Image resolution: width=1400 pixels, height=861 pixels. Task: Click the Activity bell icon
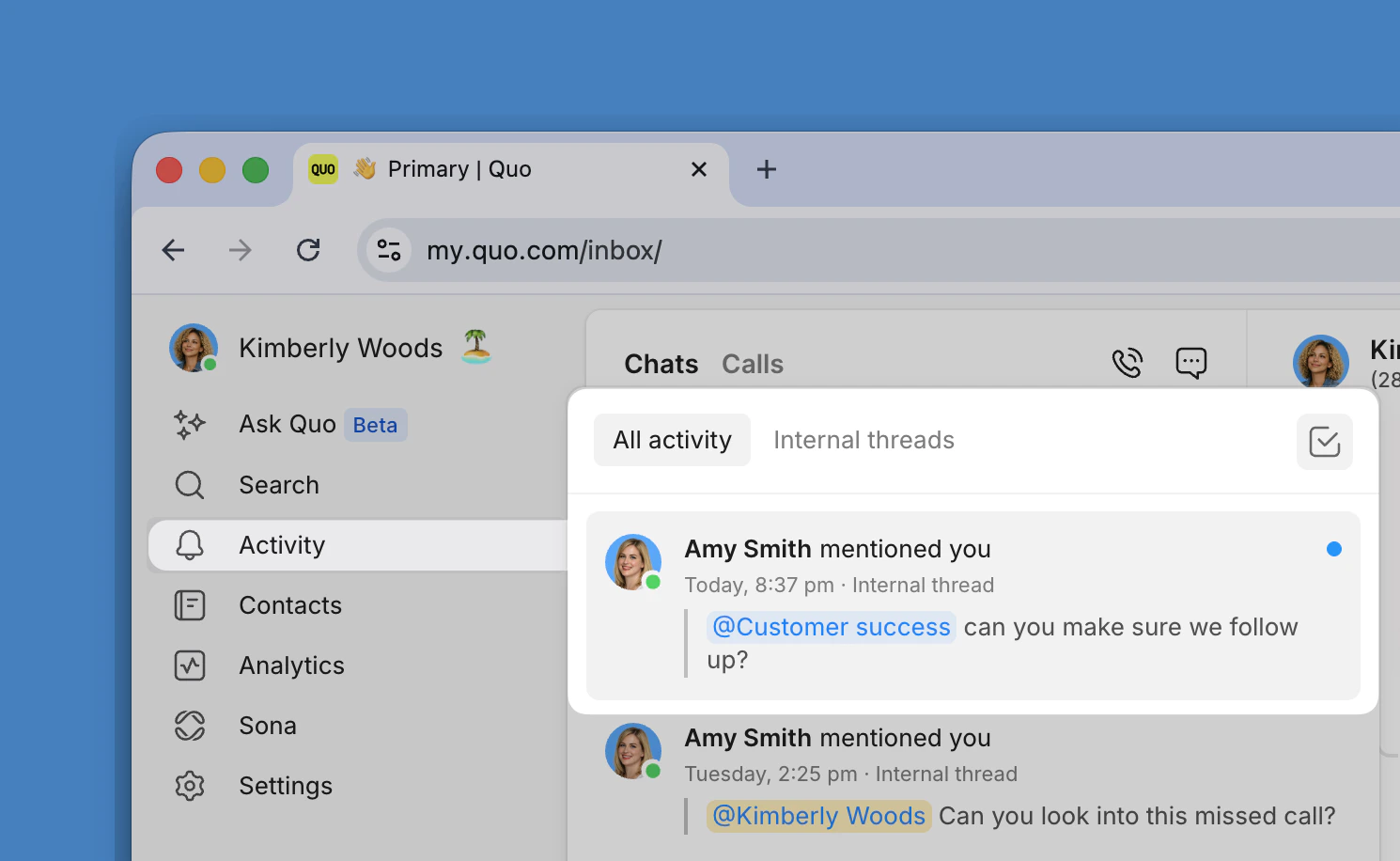click(x=190, y=545)
